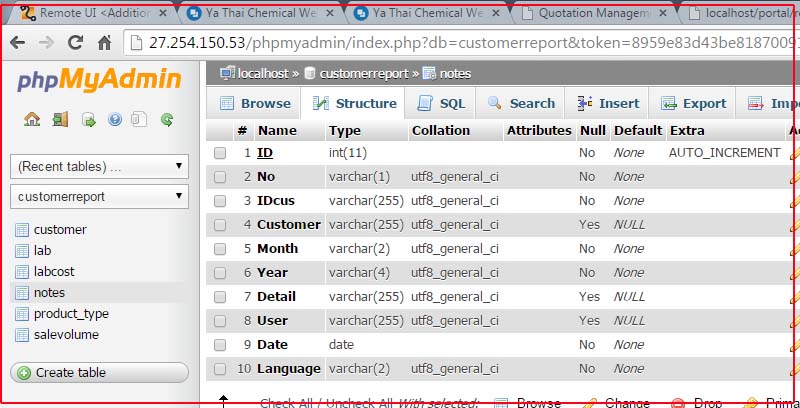Open the phpMyAdmin home icon
This screenshot has width=800, height=408.
tap(32, 120)
